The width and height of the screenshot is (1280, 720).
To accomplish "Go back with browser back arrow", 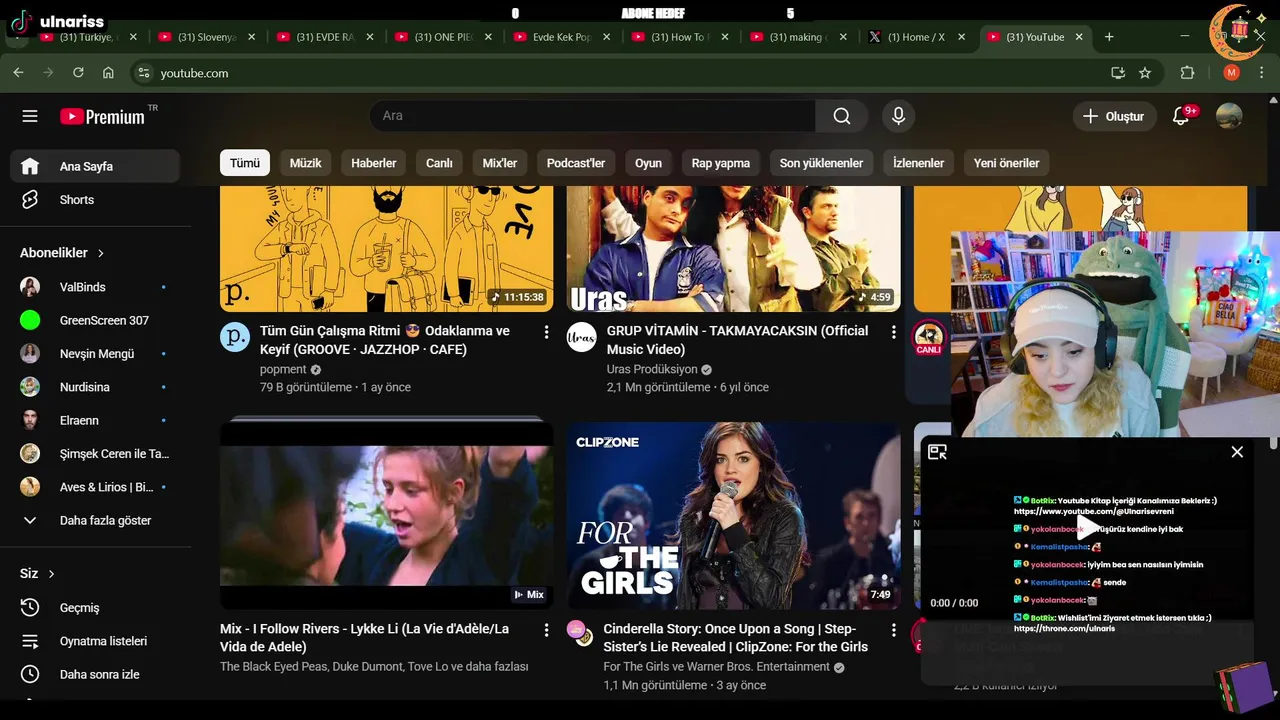I will (18, 73).
